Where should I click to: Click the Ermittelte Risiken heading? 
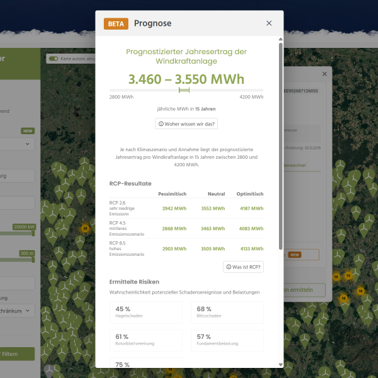point(134,282)
